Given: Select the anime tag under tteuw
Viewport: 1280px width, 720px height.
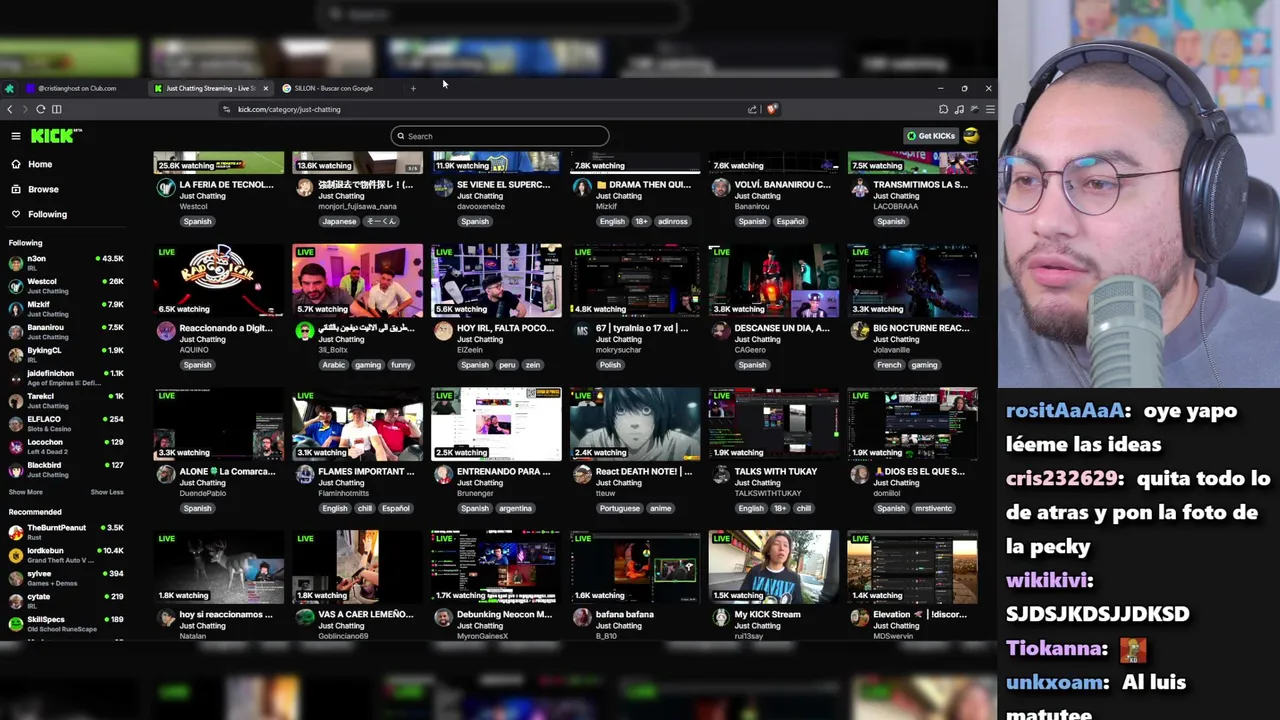Looking at the screenshot, I should (x=660, y=508).
